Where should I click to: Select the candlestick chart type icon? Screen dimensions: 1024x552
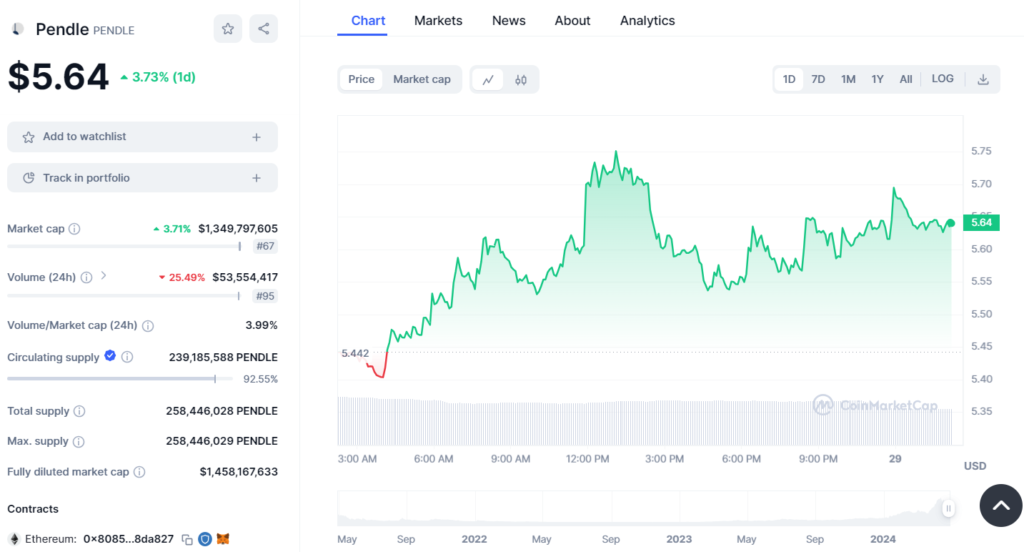[x=521, y=80]
